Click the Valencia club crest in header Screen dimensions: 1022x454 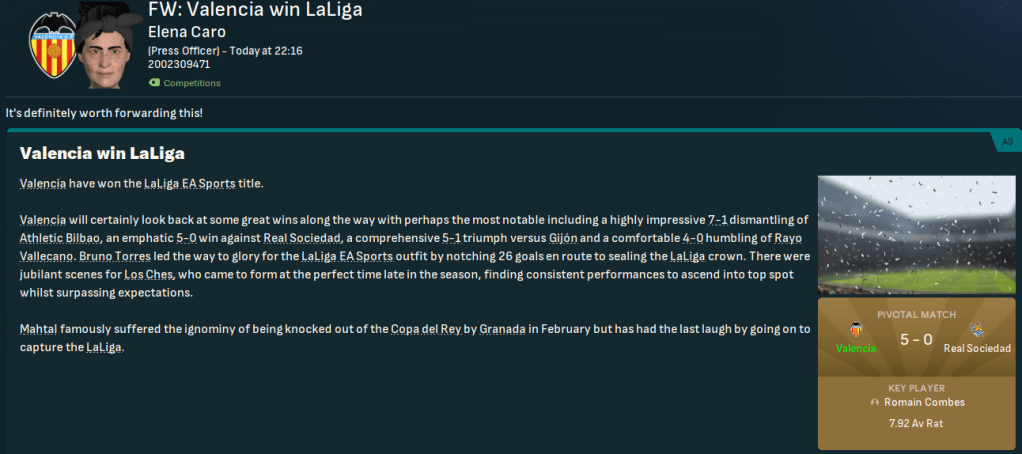pos(48,47)
